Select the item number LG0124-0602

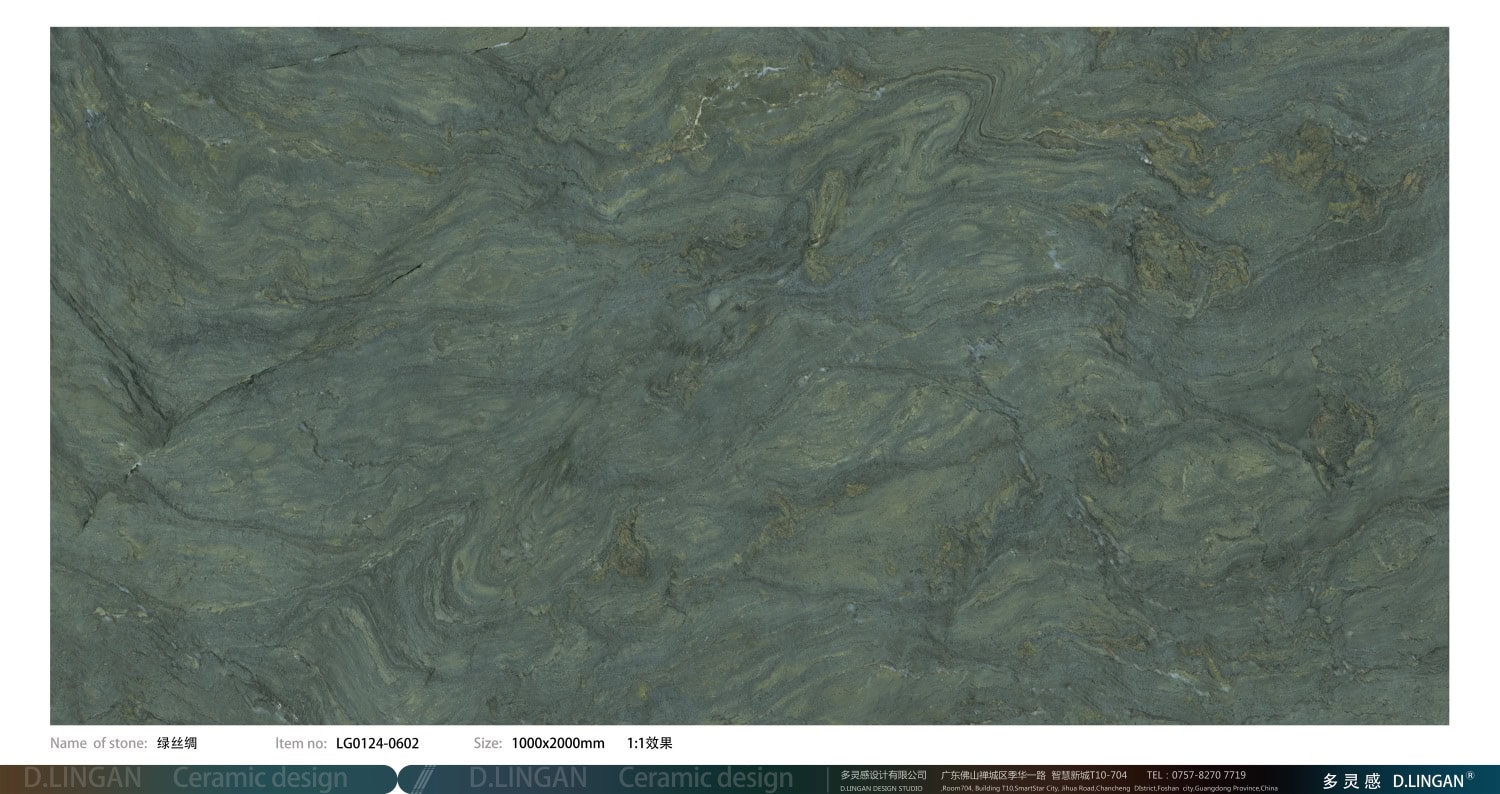click(x=377, y=743)
